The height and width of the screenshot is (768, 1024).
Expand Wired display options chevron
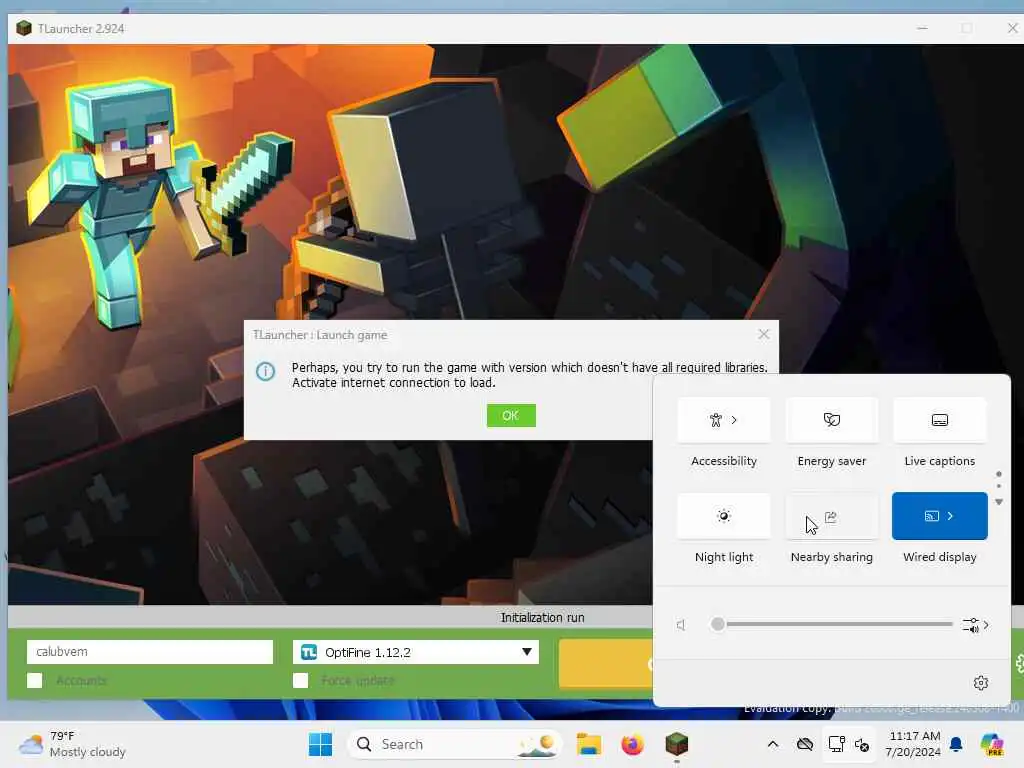[950, 516]
